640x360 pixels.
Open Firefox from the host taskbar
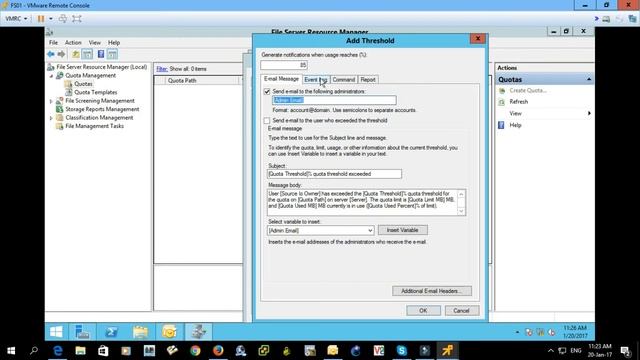tap(218, 351)
